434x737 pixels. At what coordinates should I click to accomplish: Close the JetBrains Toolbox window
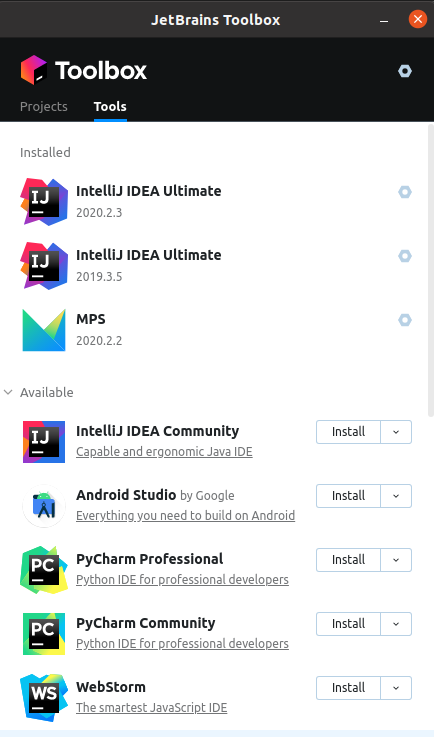(418, 20)
